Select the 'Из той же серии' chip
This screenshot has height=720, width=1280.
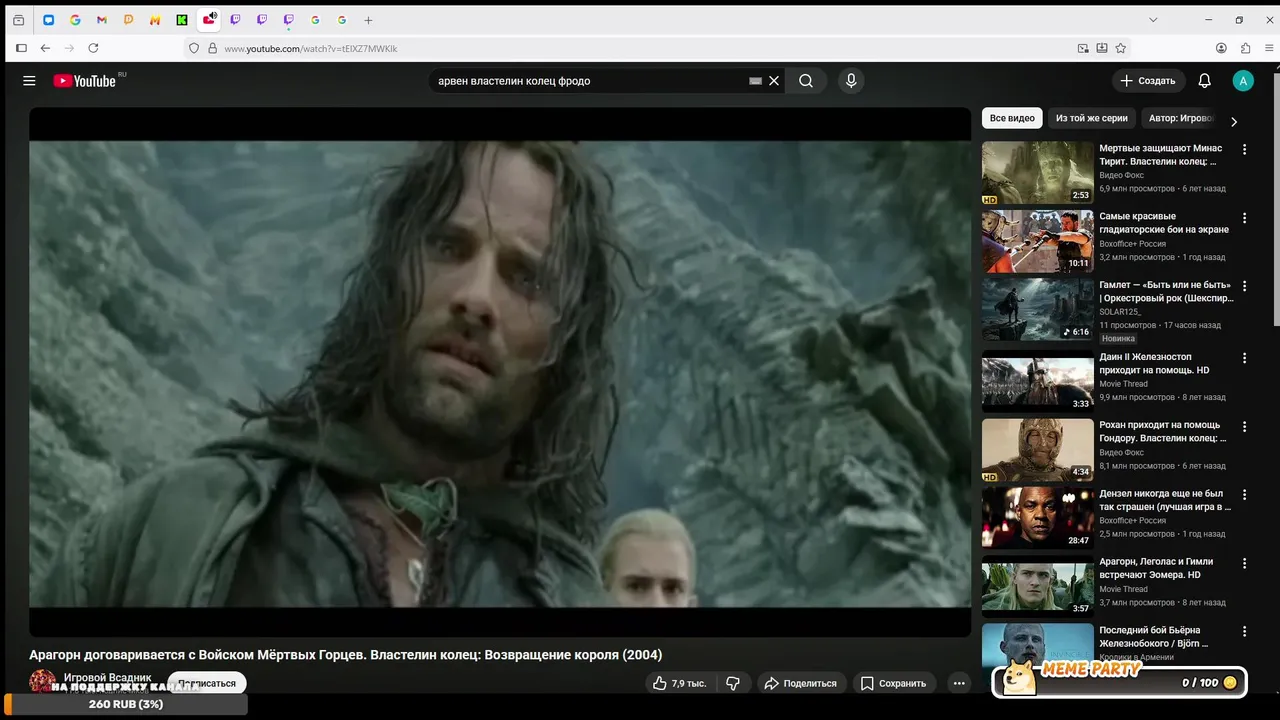(1092, 118)
